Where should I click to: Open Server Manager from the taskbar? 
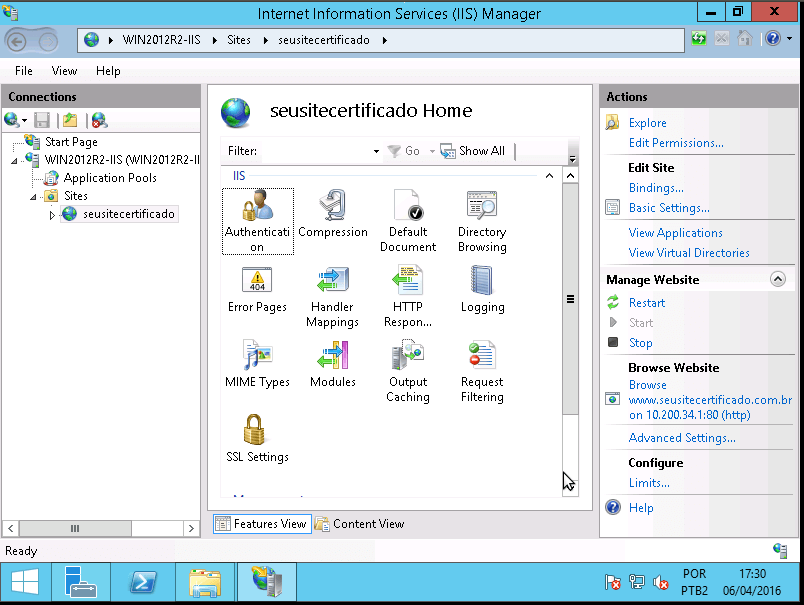pyautogui.click(x=81, y=582)
